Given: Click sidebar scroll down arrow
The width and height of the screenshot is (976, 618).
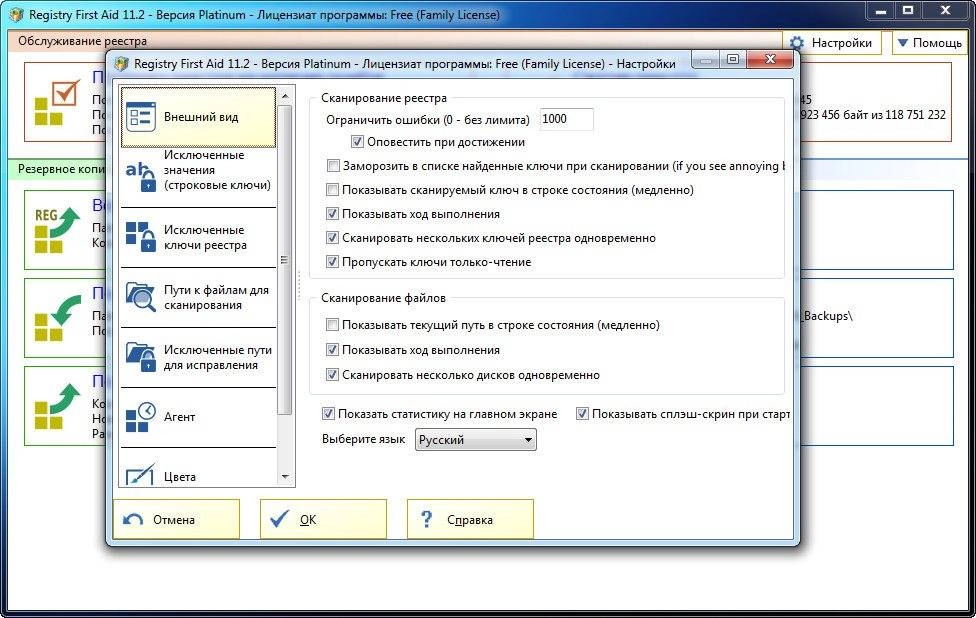Looking at the screenshot, I should 285,477.
